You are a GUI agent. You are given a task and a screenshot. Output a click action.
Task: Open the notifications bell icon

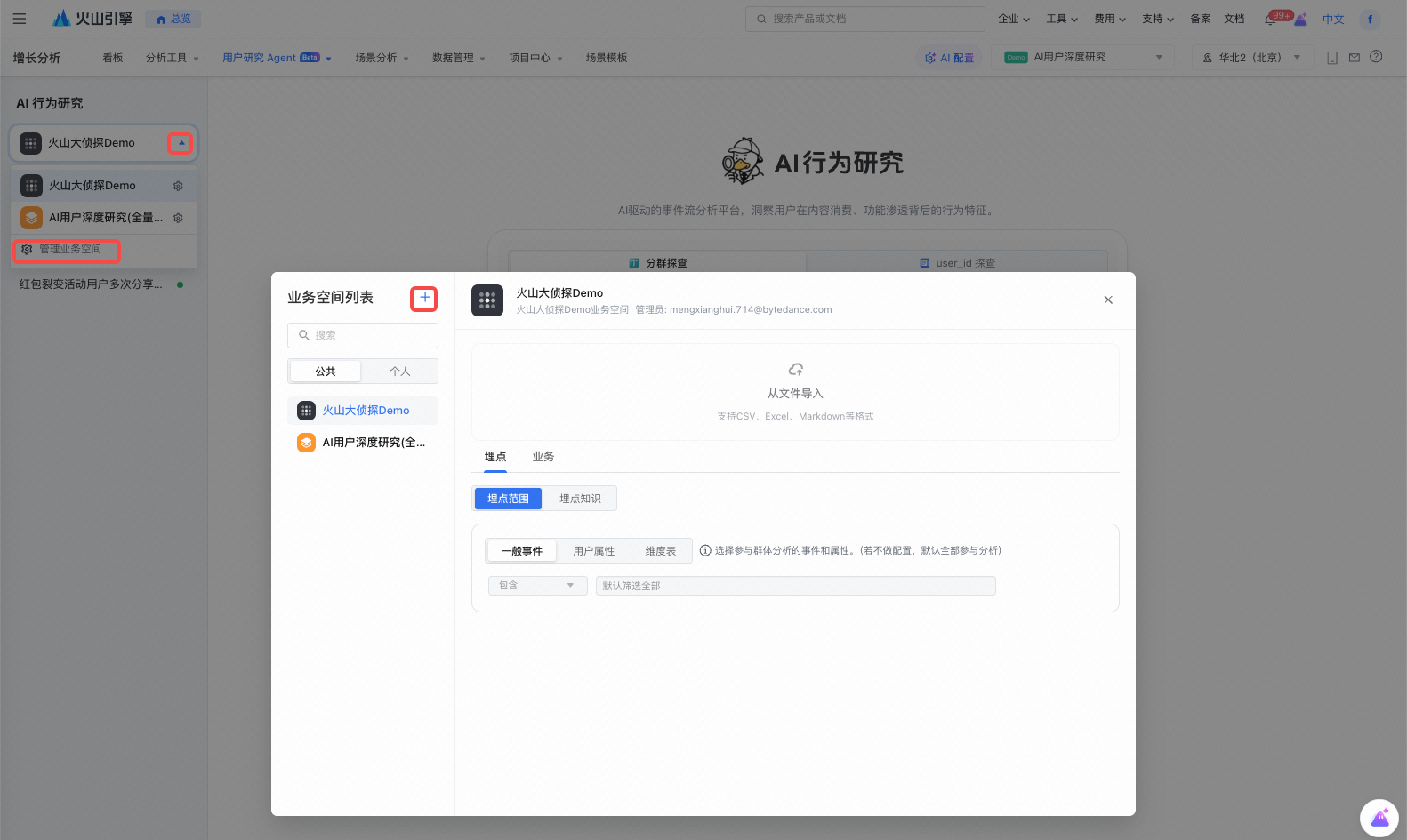(x=1270, y=20)
